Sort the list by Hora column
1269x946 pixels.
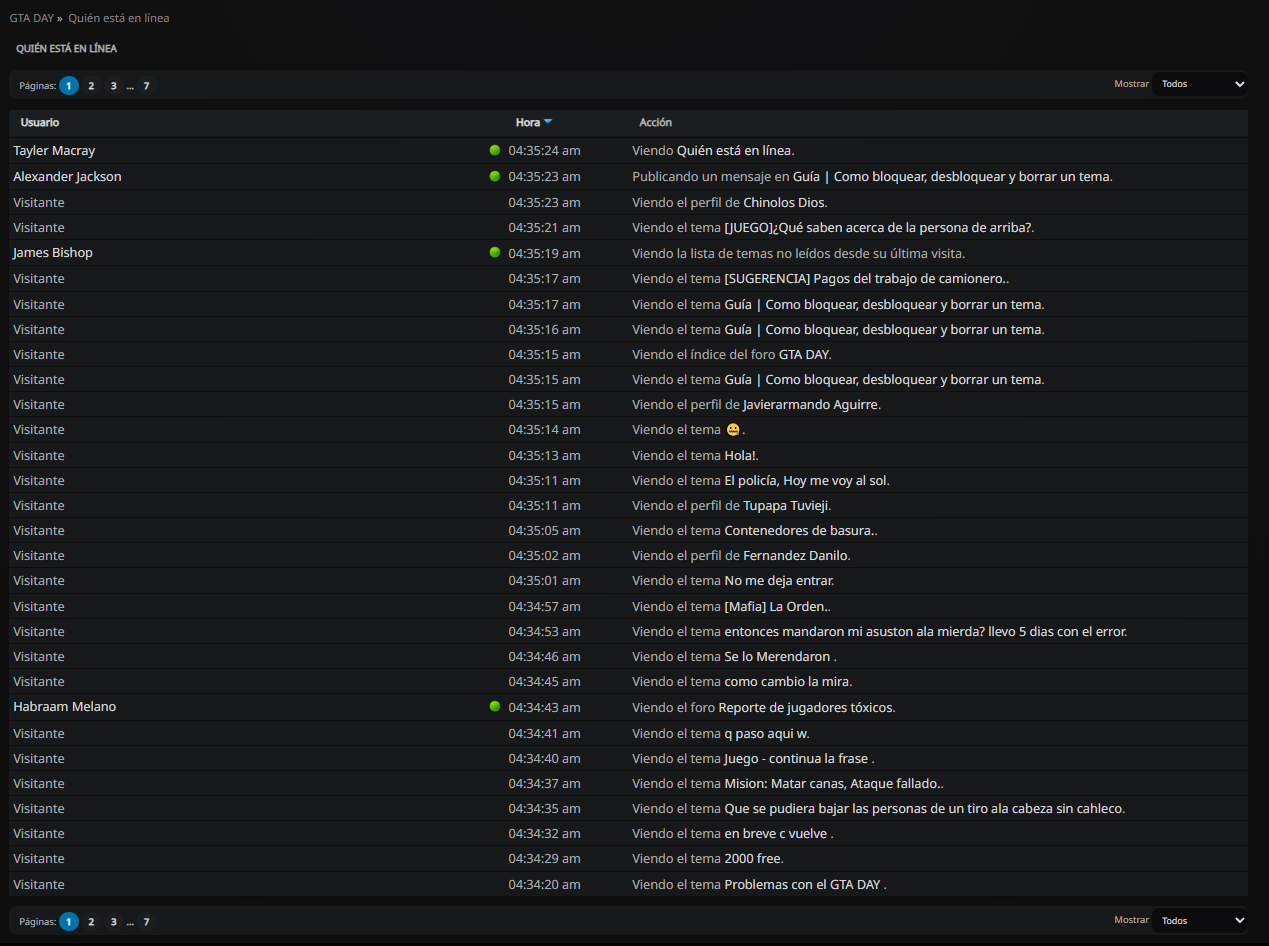coord(528,122)
